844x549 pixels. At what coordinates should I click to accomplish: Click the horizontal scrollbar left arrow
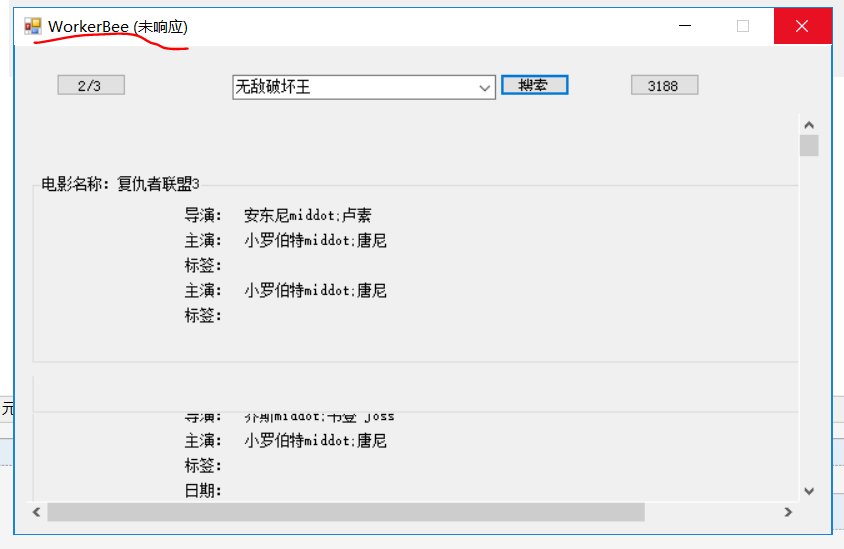[x=37, y=512]
